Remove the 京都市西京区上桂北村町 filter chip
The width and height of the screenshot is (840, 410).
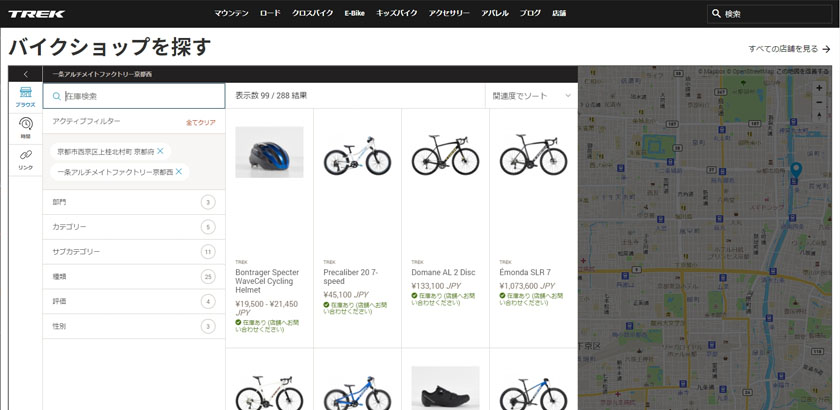160,151
